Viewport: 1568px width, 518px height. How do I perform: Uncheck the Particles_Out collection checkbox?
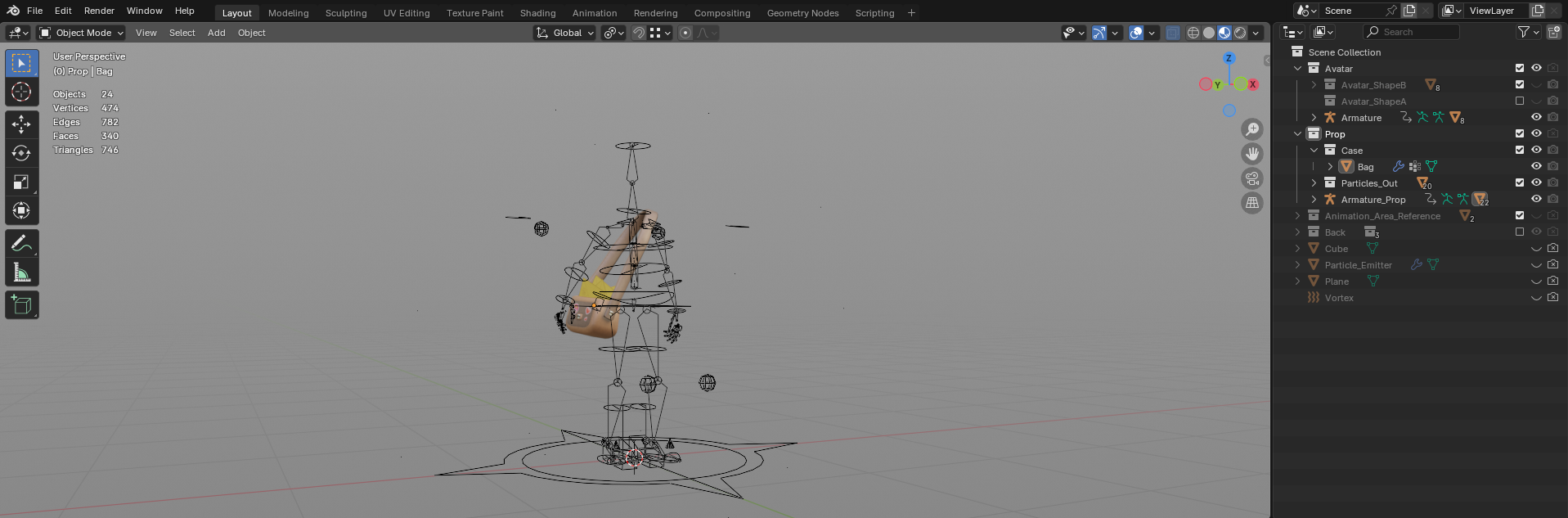(1519, 183)
